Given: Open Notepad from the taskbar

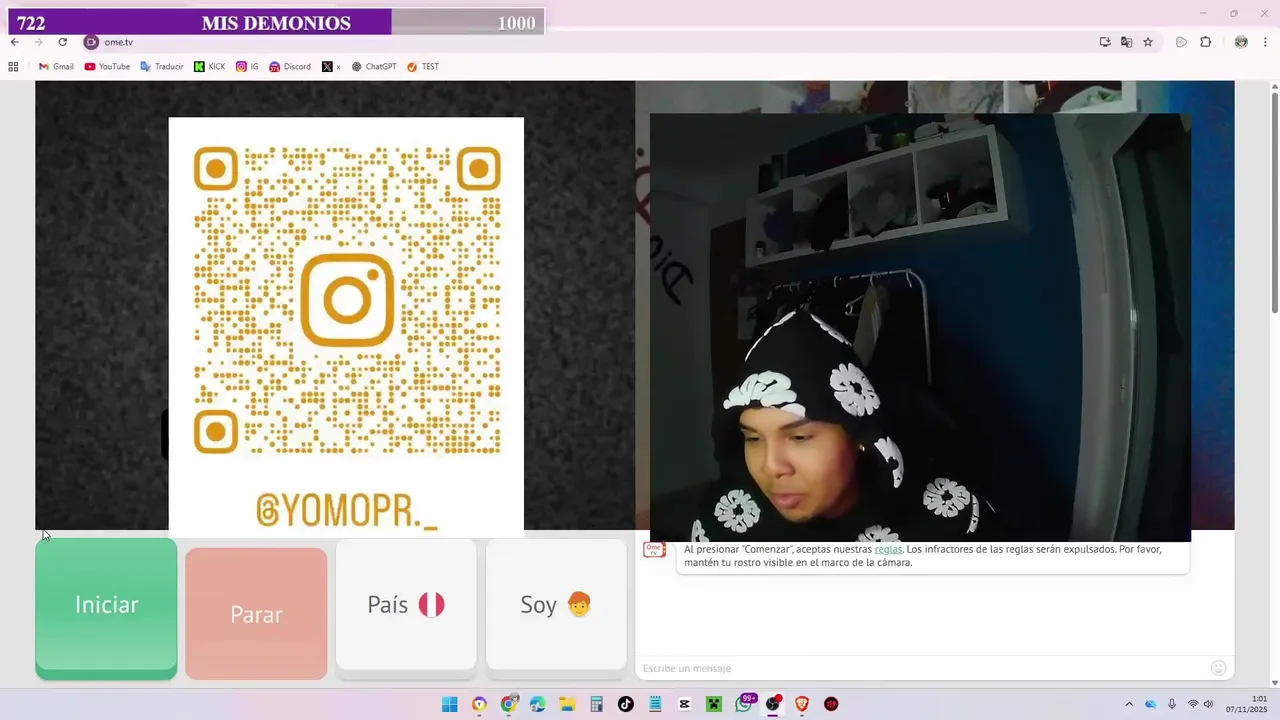Looking at the screenshot, I should click(x=655, y=704).
